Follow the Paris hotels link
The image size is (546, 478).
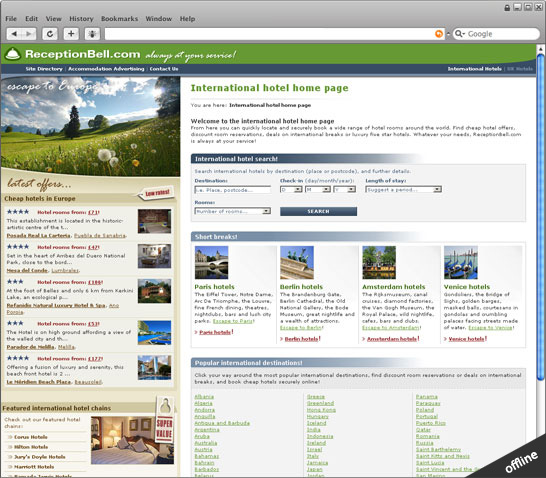click(x=215, y=332)
